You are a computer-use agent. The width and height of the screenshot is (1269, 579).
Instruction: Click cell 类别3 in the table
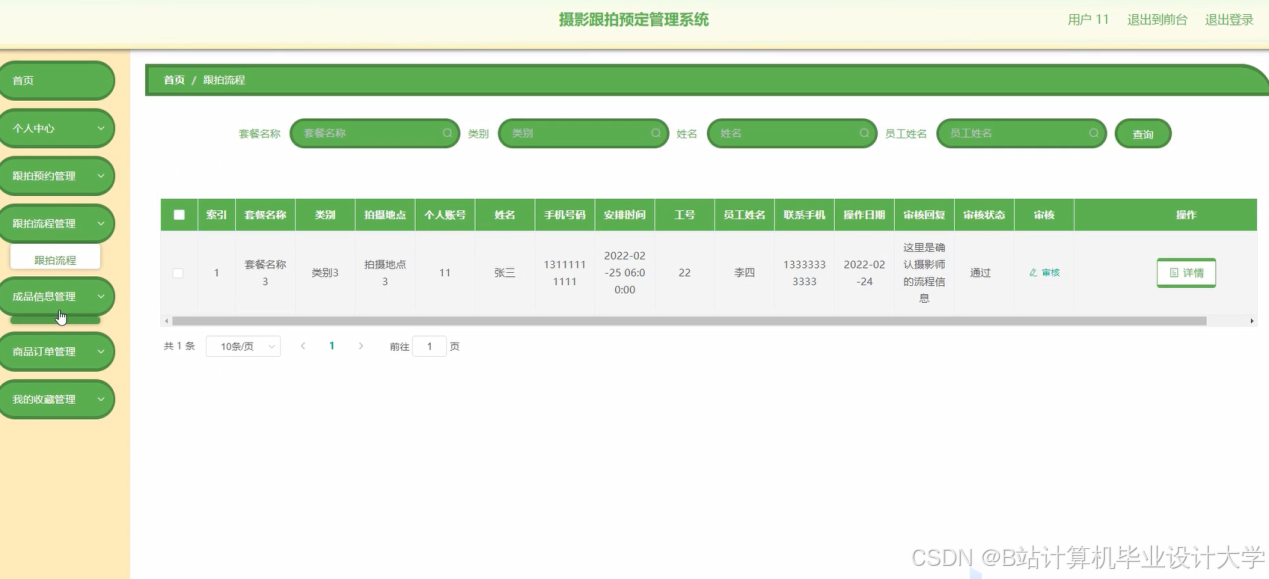pos(325,272)
